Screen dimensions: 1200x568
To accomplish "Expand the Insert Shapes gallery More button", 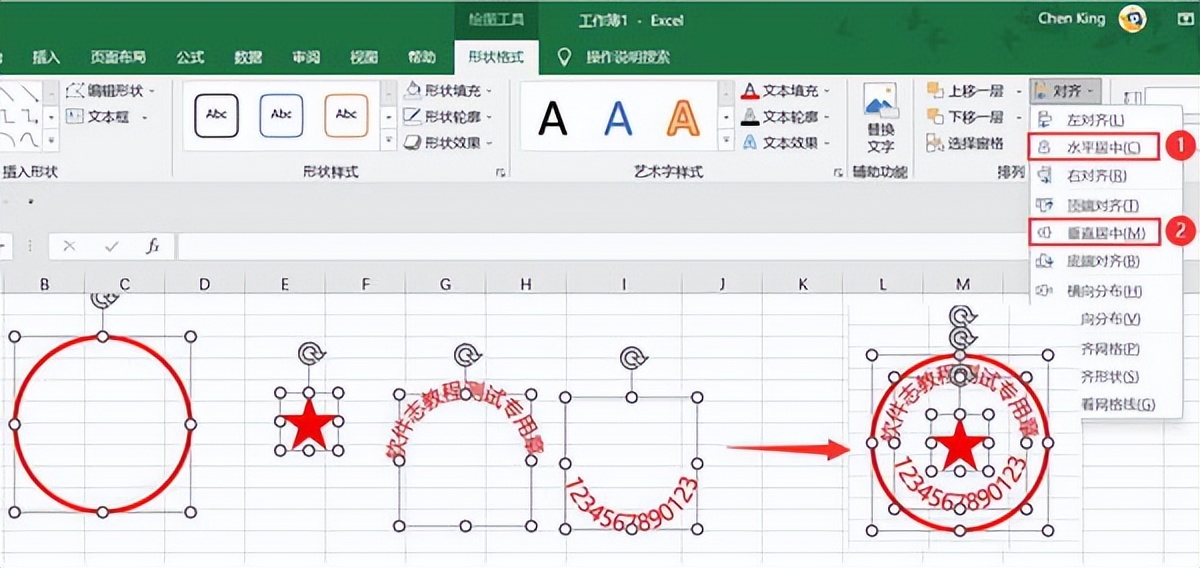I will [52, 142].
